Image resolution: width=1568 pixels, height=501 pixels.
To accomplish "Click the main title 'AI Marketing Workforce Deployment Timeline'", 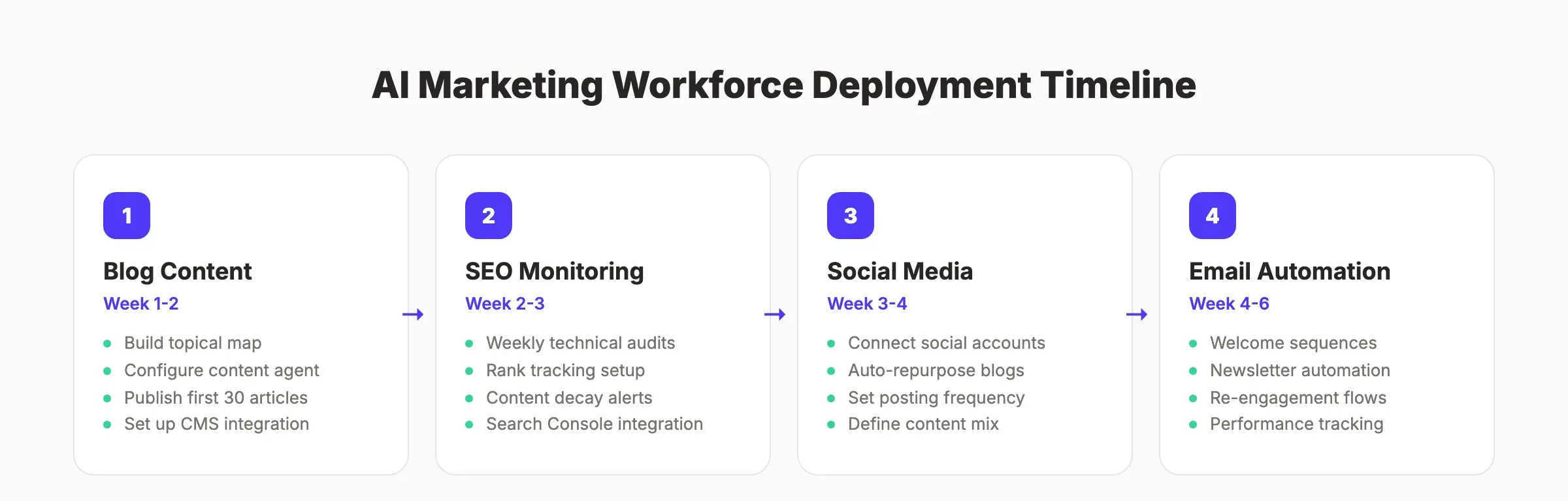I will click(x=784, y=86).
